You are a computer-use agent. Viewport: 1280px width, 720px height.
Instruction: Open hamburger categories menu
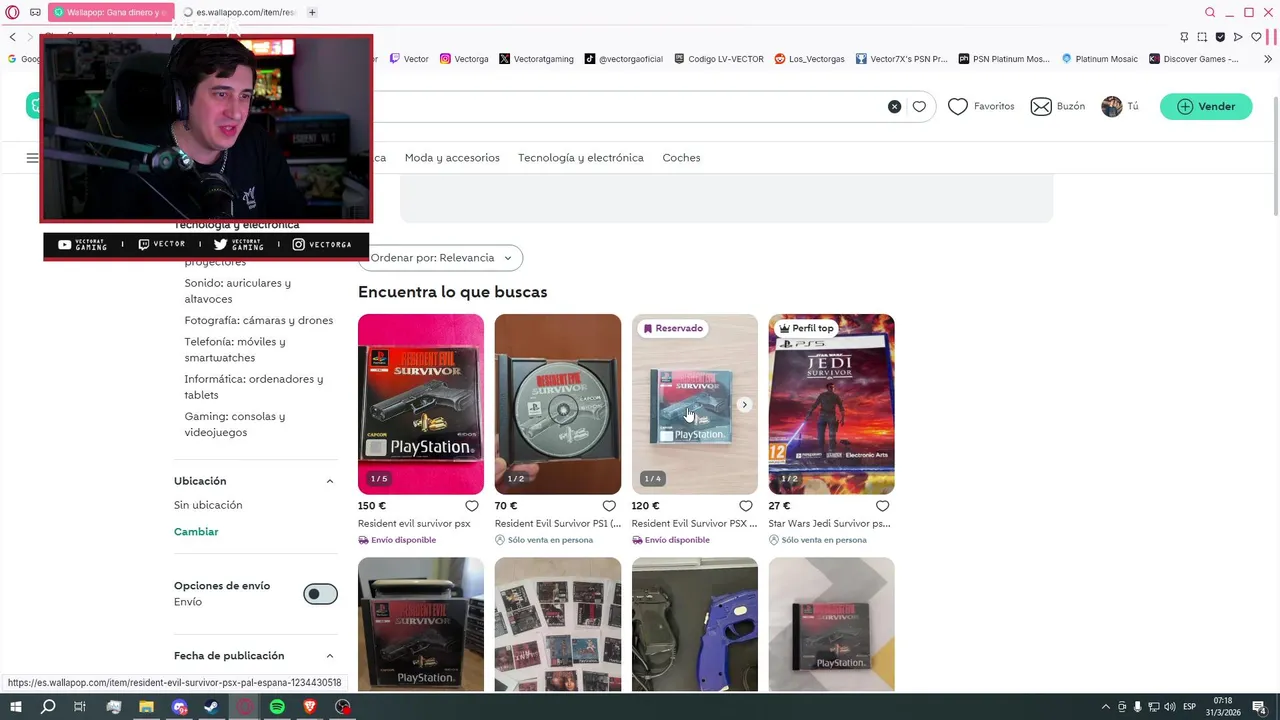point(32,158)
